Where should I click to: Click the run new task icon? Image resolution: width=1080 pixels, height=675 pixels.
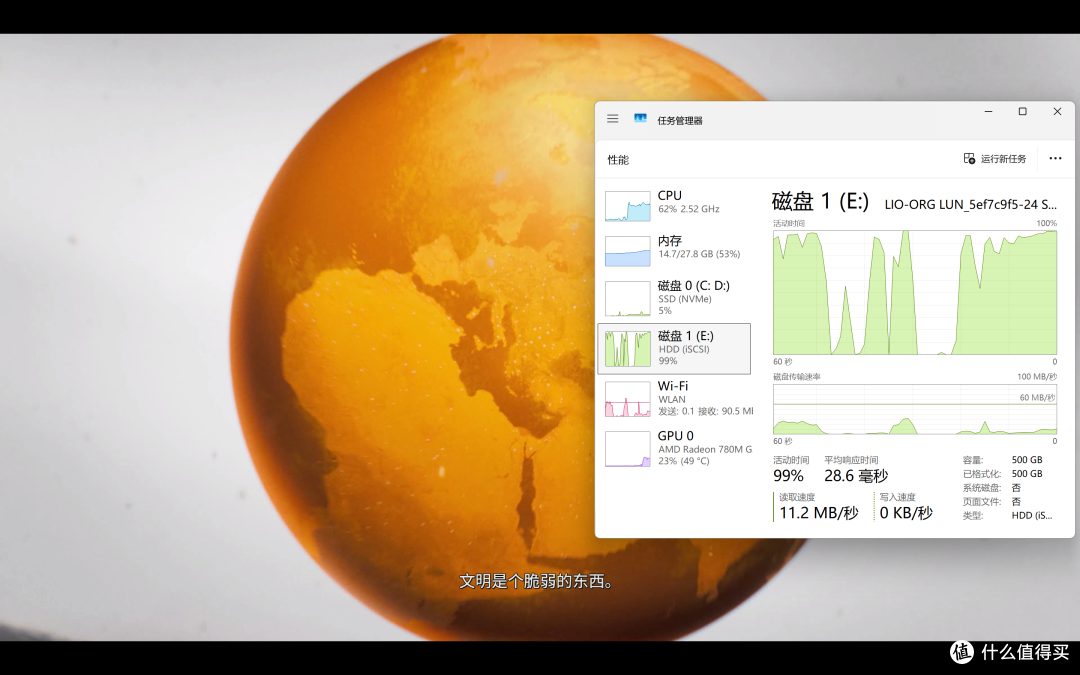[x=969, y=158]
